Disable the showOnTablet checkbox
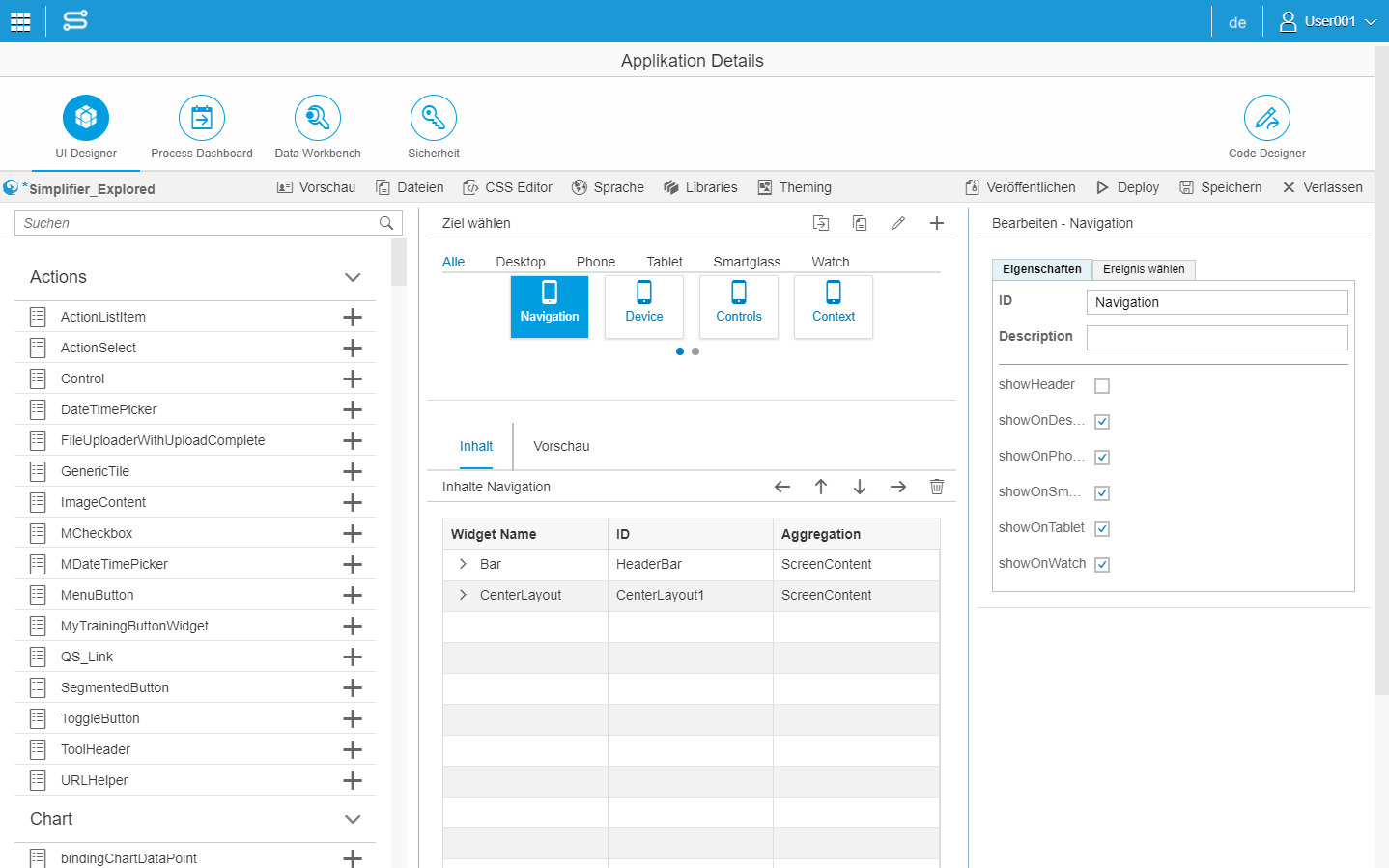 click(x=1101, y=528)
